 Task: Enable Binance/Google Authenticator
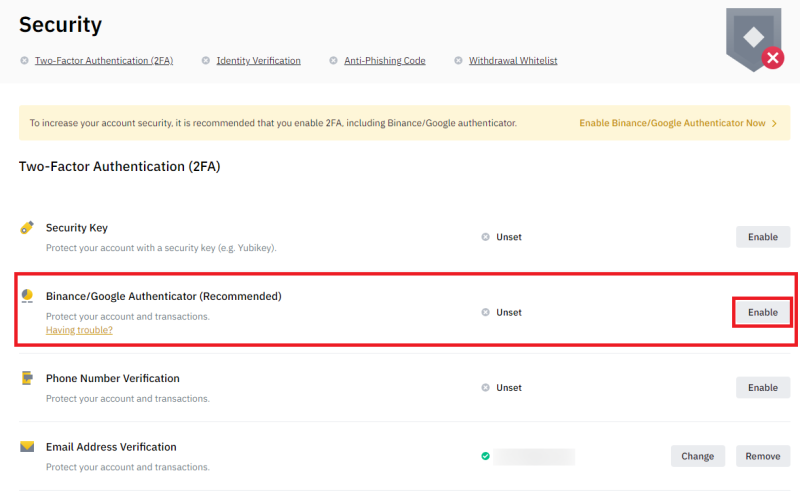tap(763, 312)
